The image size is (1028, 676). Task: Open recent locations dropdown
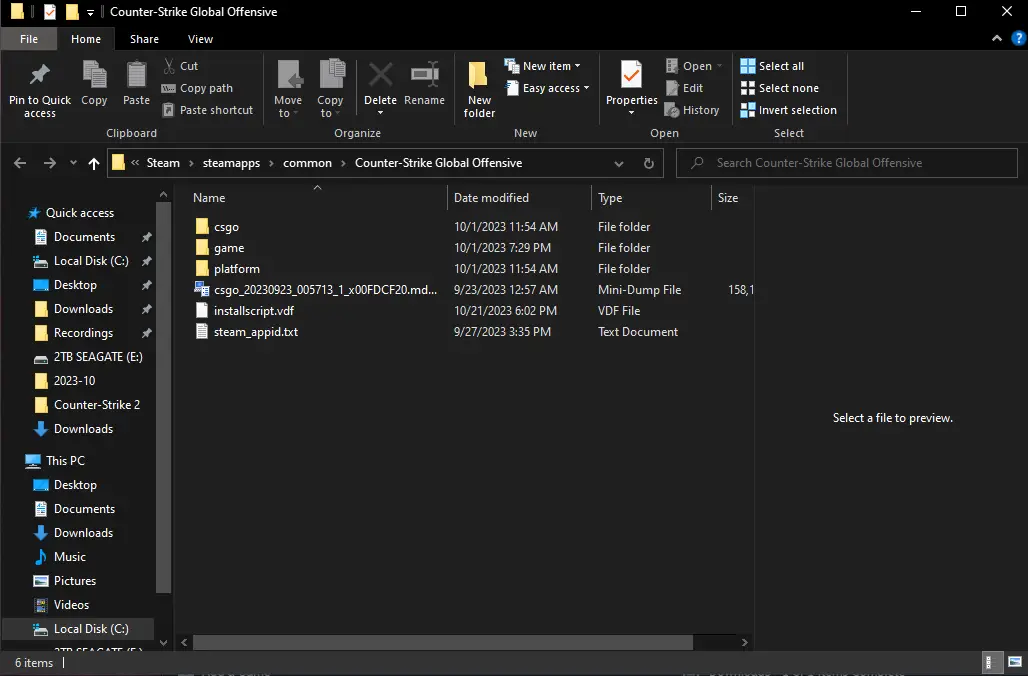click(73, 163)
